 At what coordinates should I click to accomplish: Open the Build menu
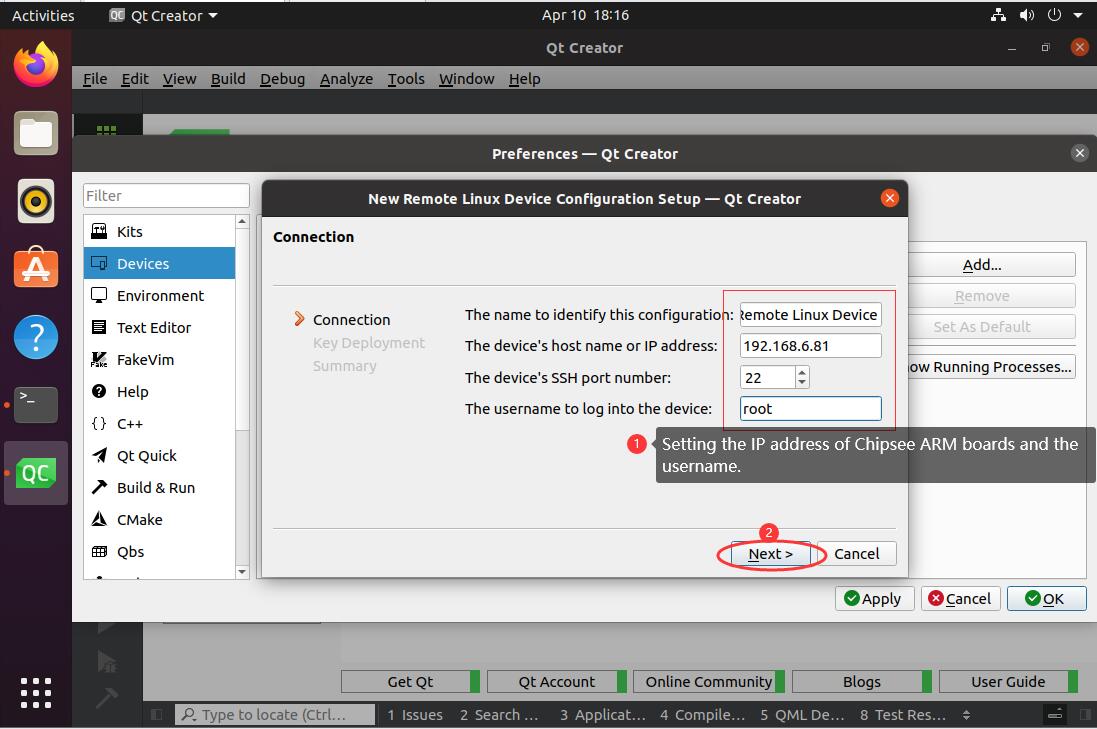coord(228,79)
